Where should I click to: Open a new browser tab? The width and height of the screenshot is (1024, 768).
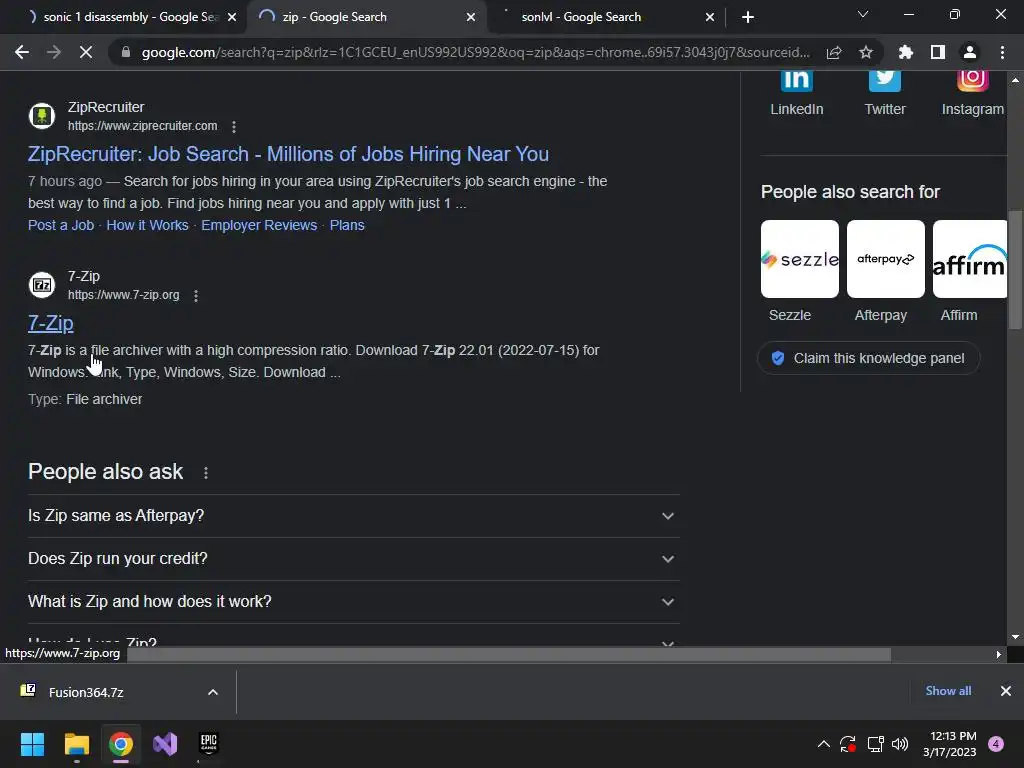point(748,17)
